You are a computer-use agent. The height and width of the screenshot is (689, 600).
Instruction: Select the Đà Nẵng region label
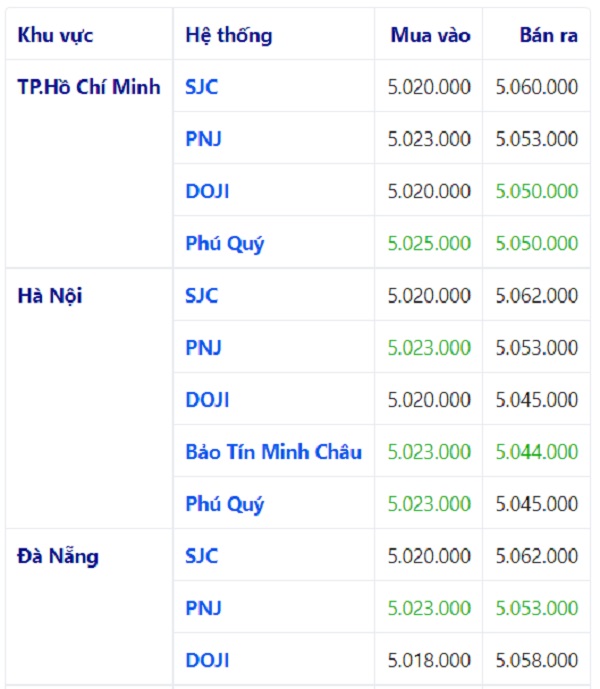pyautogui.click(x=58, y=556)
